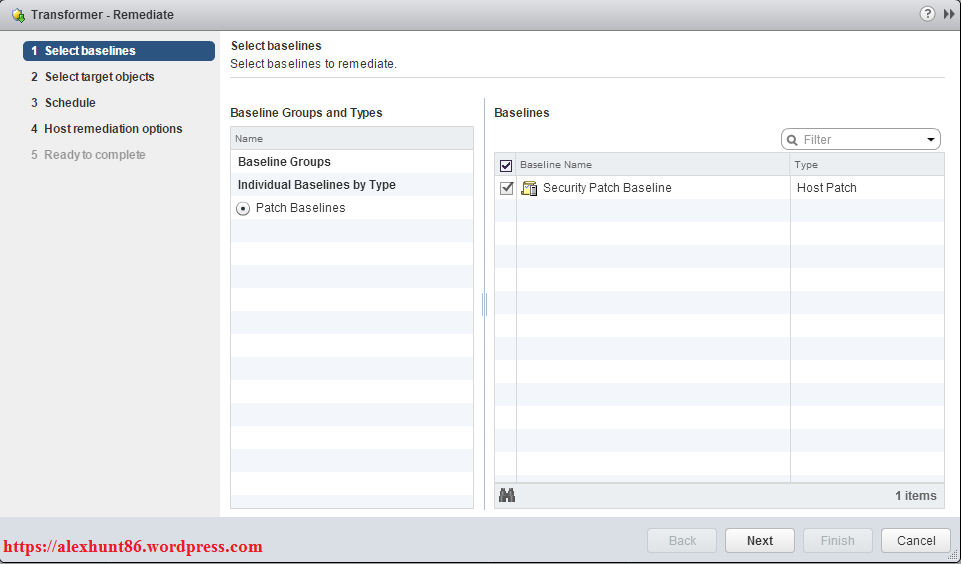
Task: Click the binoculars find icon
Action: point(507,495)
